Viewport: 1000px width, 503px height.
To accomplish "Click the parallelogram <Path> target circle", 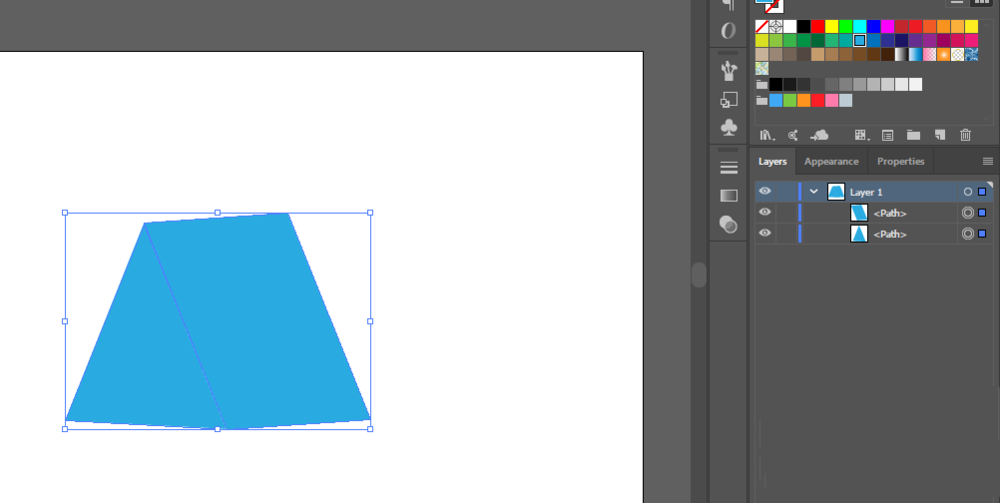I will (x=968, y=213).
